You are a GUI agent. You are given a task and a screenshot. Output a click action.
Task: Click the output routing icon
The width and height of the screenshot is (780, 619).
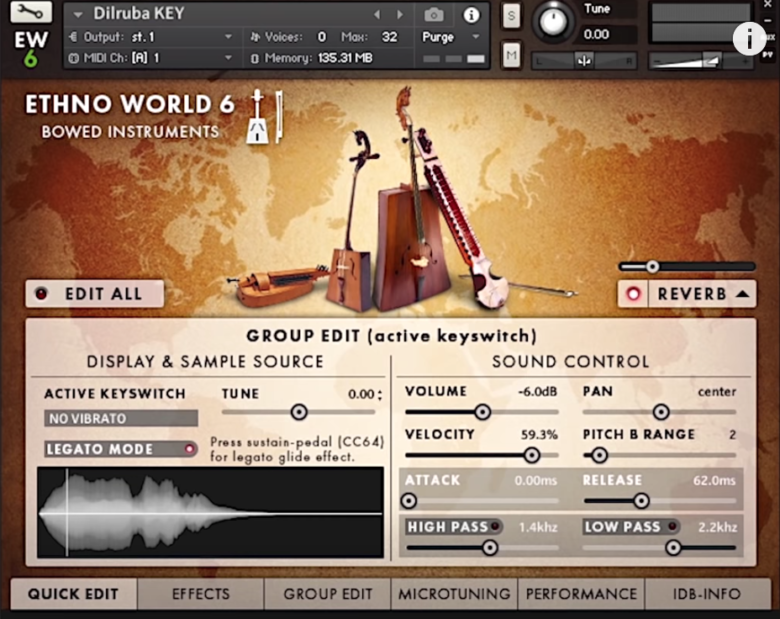[x=73, y=37]
